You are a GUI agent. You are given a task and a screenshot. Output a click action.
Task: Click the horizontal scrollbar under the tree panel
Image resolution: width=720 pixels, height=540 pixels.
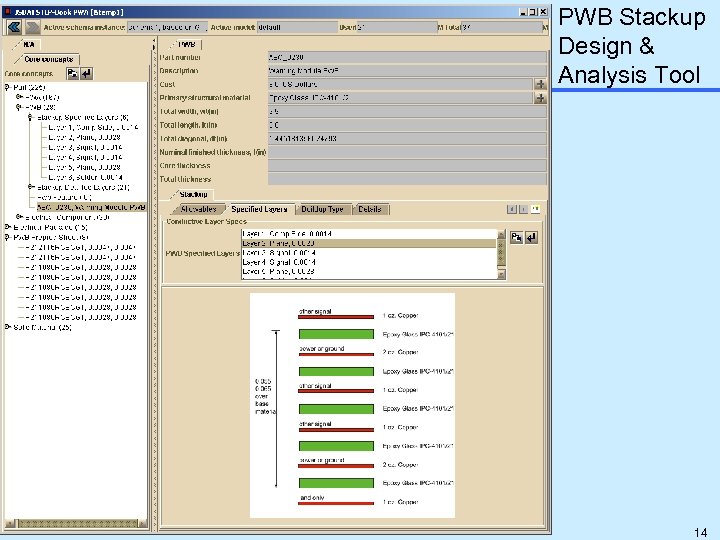pyautogui.click(x=76, y=523)
